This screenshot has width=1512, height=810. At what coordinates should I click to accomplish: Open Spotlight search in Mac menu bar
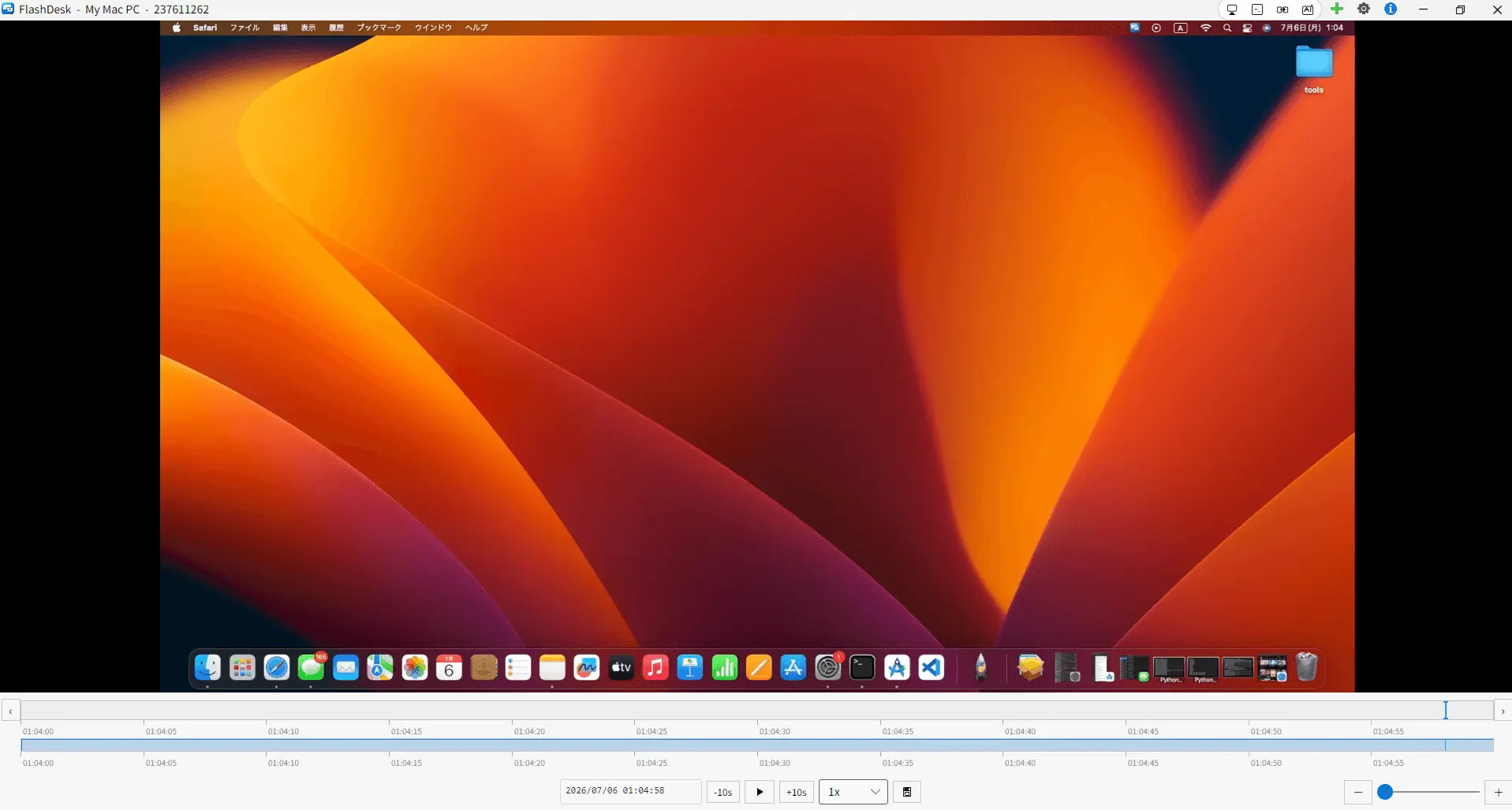point(1227,28)
